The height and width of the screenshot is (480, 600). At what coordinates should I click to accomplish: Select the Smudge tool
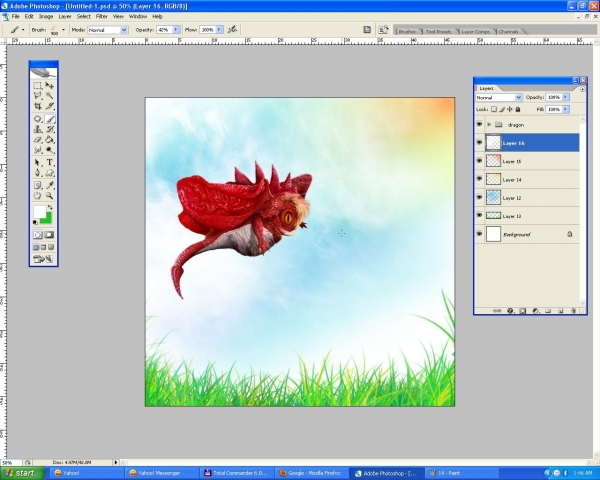(38, 150)
